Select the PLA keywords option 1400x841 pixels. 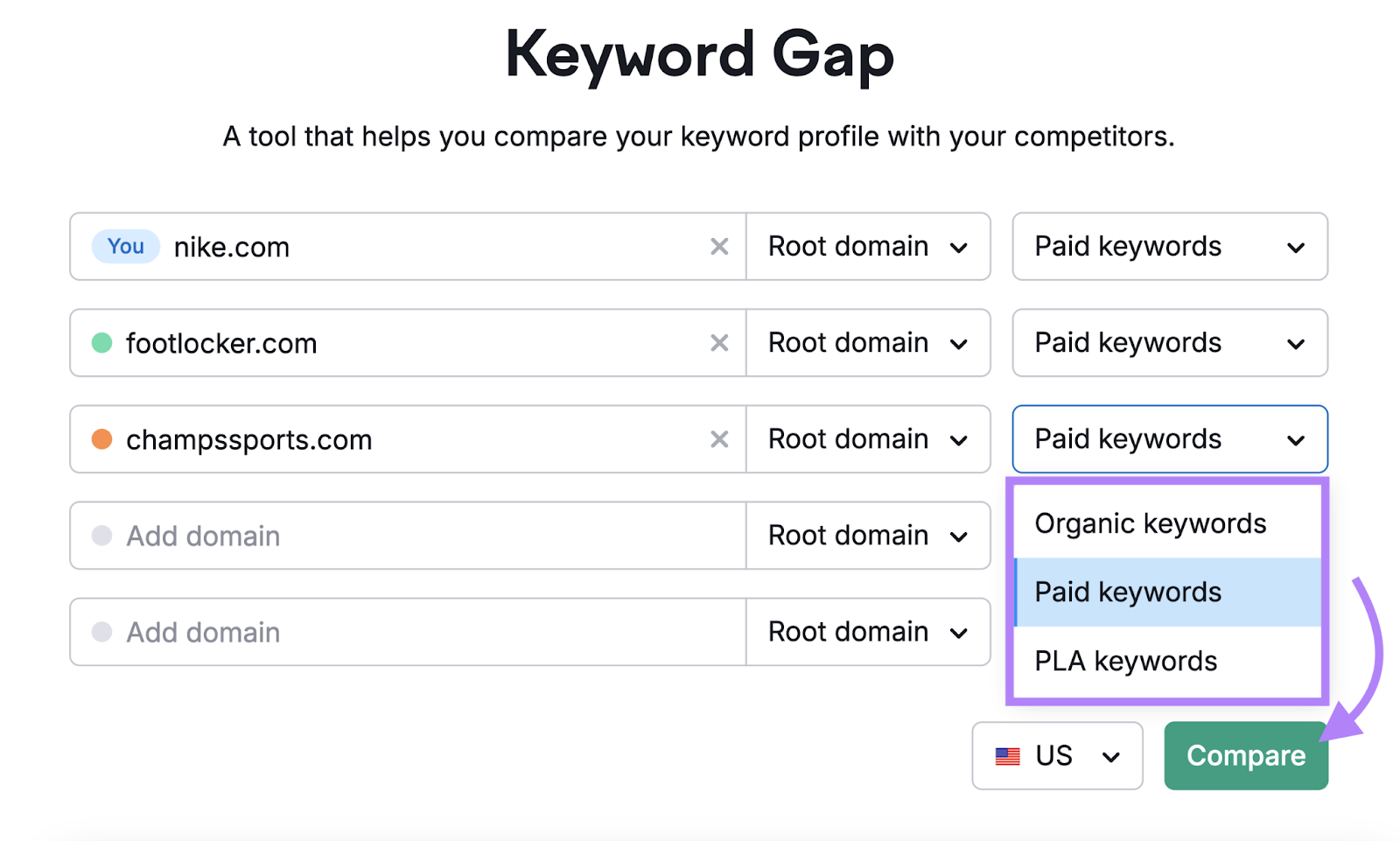click(x=1125, y=661)
